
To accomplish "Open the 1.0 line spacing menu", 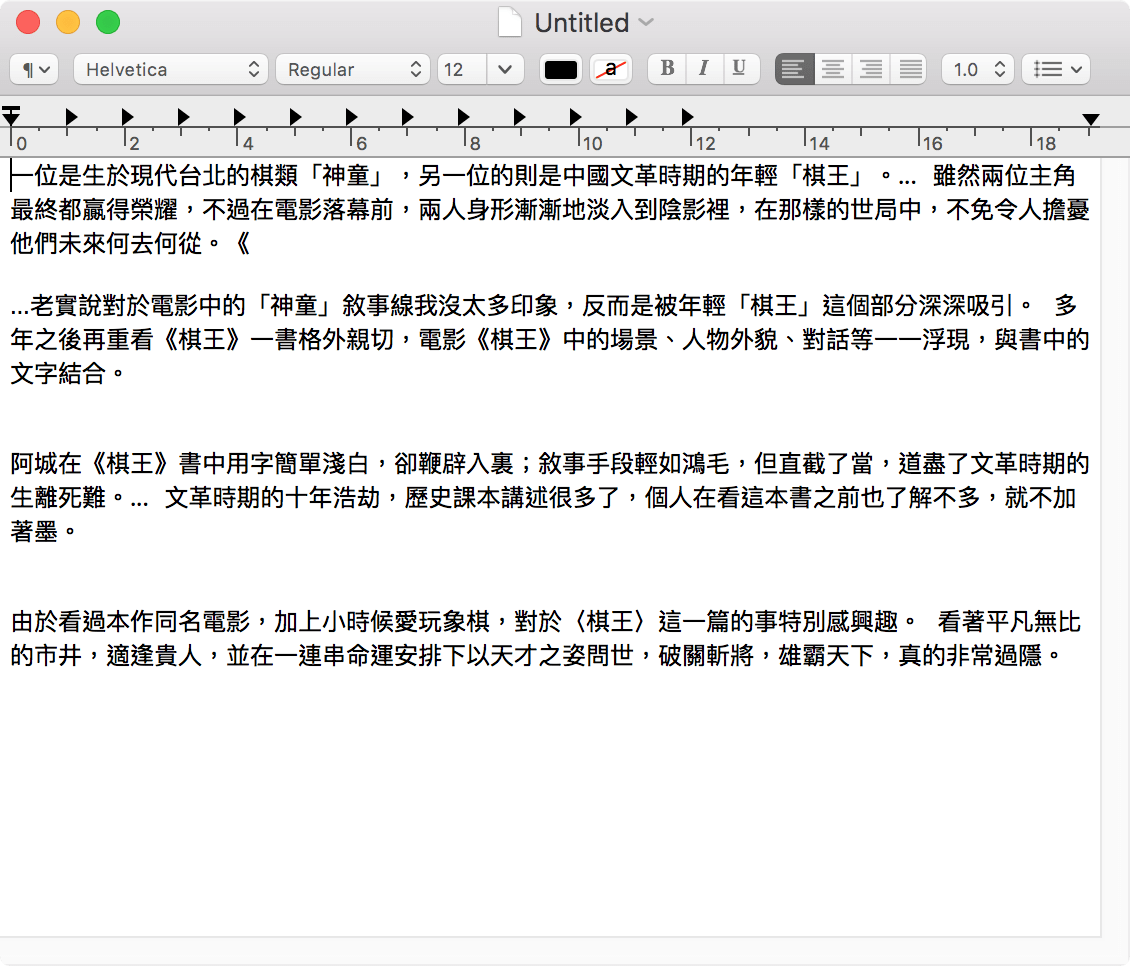I will click(977, 69).
